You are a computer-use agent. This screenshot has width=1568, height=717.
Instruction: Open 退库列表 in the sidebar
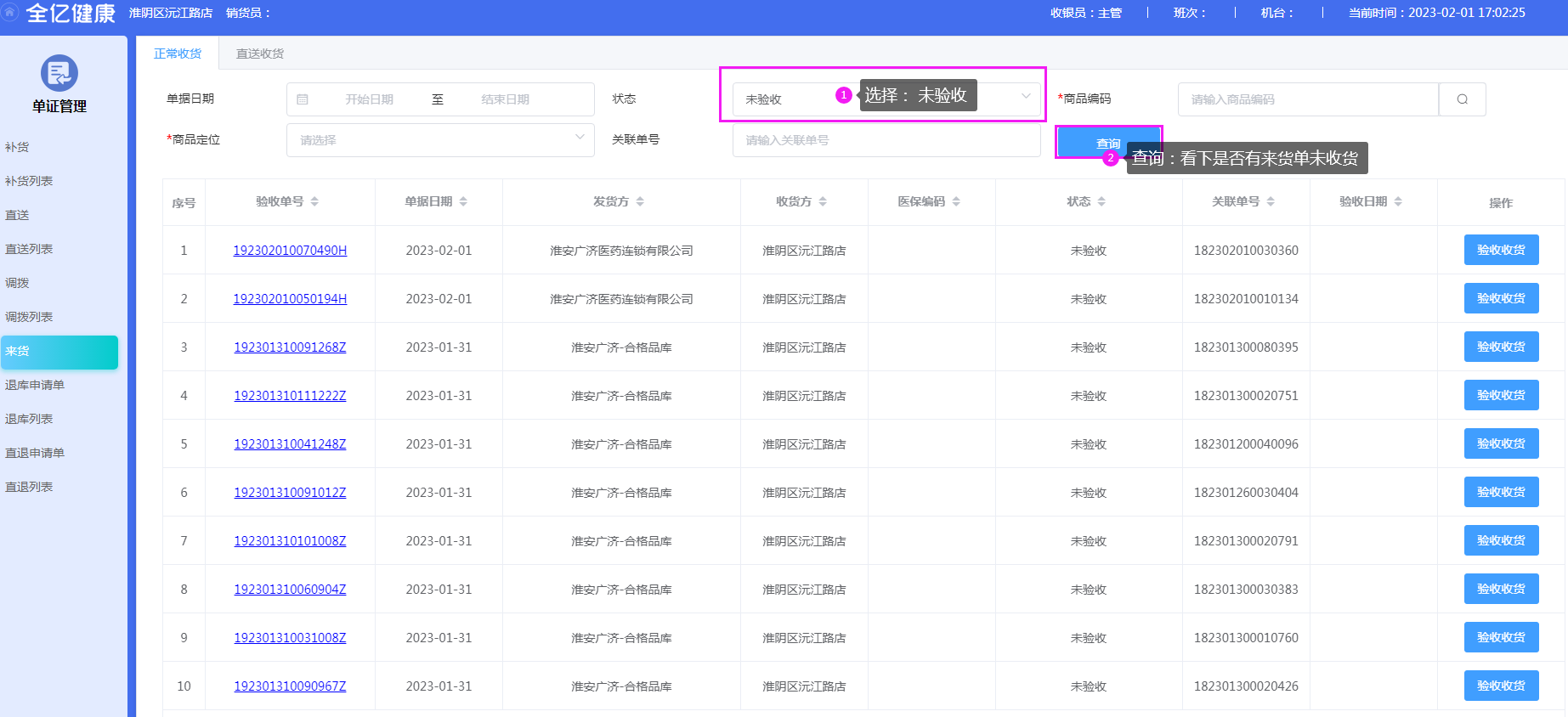(29, 419)
